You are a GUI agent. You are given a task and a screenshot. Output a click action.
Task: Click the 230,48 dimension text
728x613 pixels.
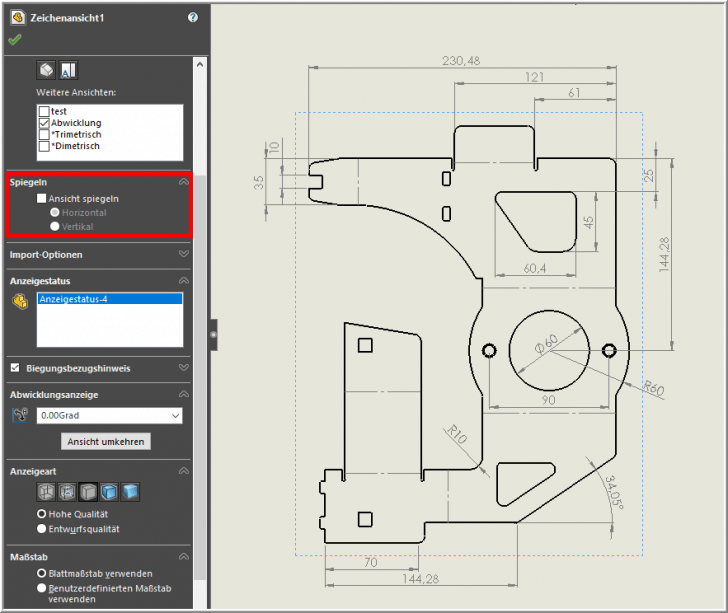[x=461, y=61]
